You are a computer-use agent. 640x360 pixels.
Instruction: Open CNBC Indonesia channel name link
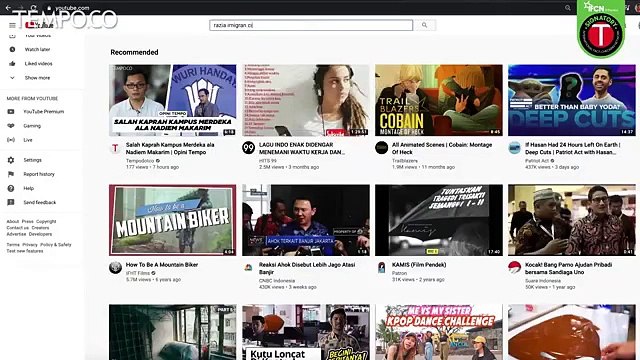pyautogui.click(x=277, y=281)
